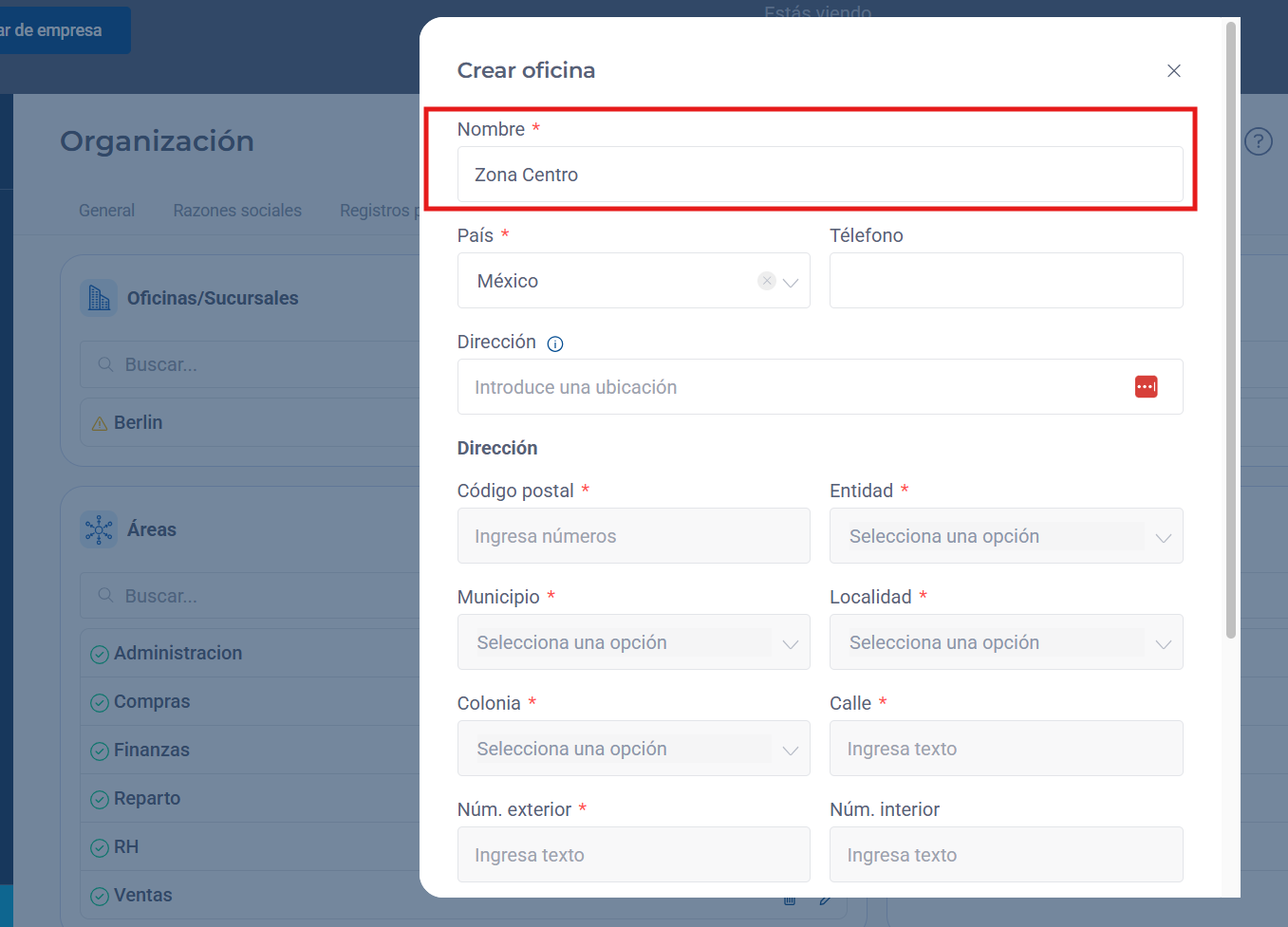Select the Compras area

coord(251,701)
